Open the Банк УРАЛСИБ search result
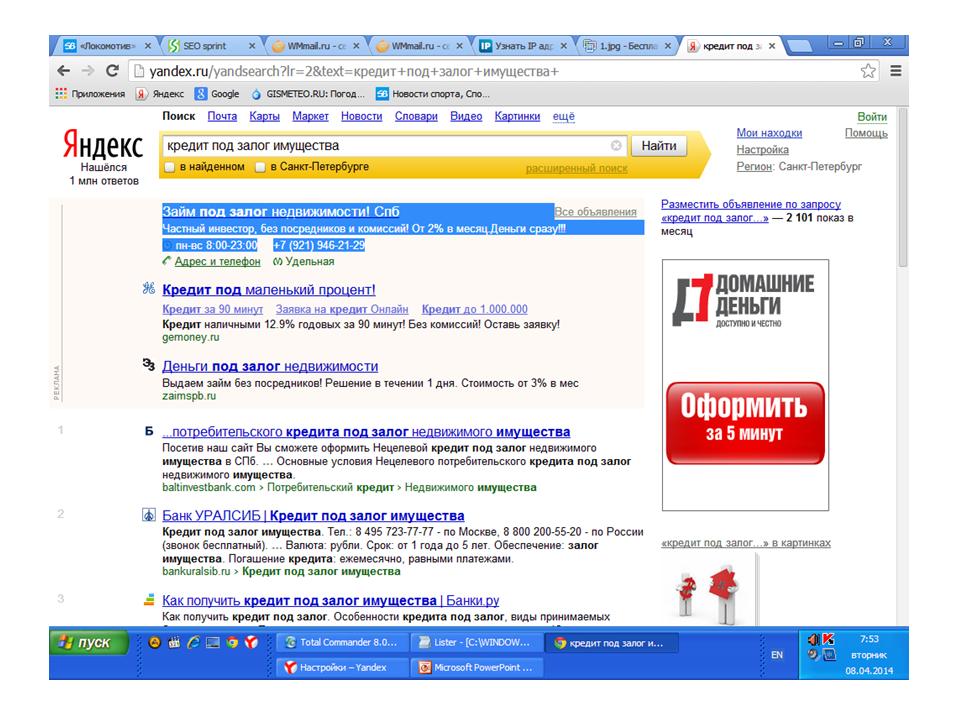This screenshot has width=960, height=720. [x=313, y=516]
